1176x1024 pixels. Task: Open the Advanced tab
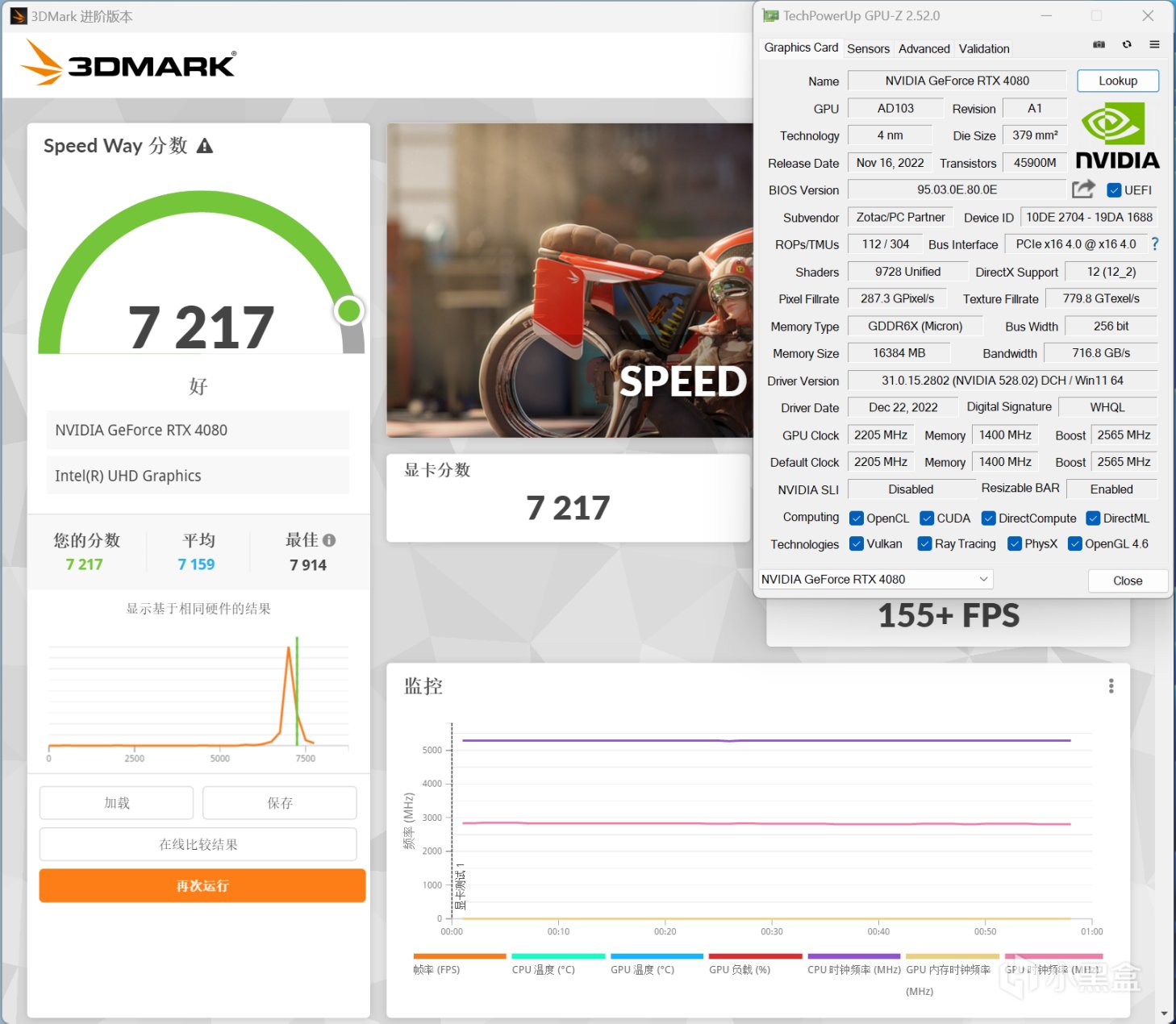point(924,48)
